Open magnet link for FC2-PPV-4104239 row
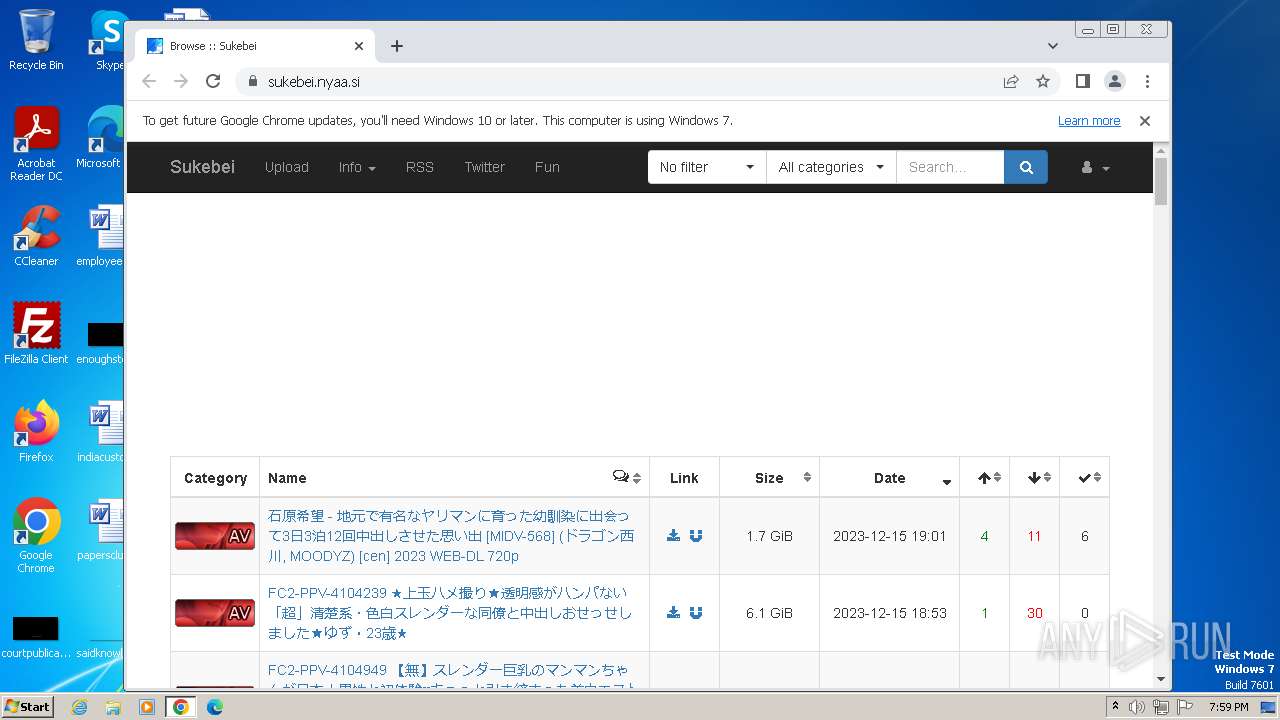This screenshot has width=1280, height=720. click(x=696, y=613)
